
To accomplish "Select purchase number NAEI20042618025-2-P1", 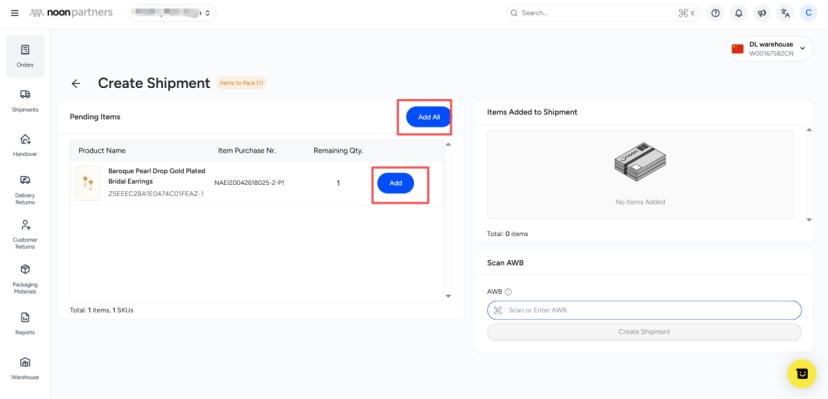I will (x=250, y=183).
